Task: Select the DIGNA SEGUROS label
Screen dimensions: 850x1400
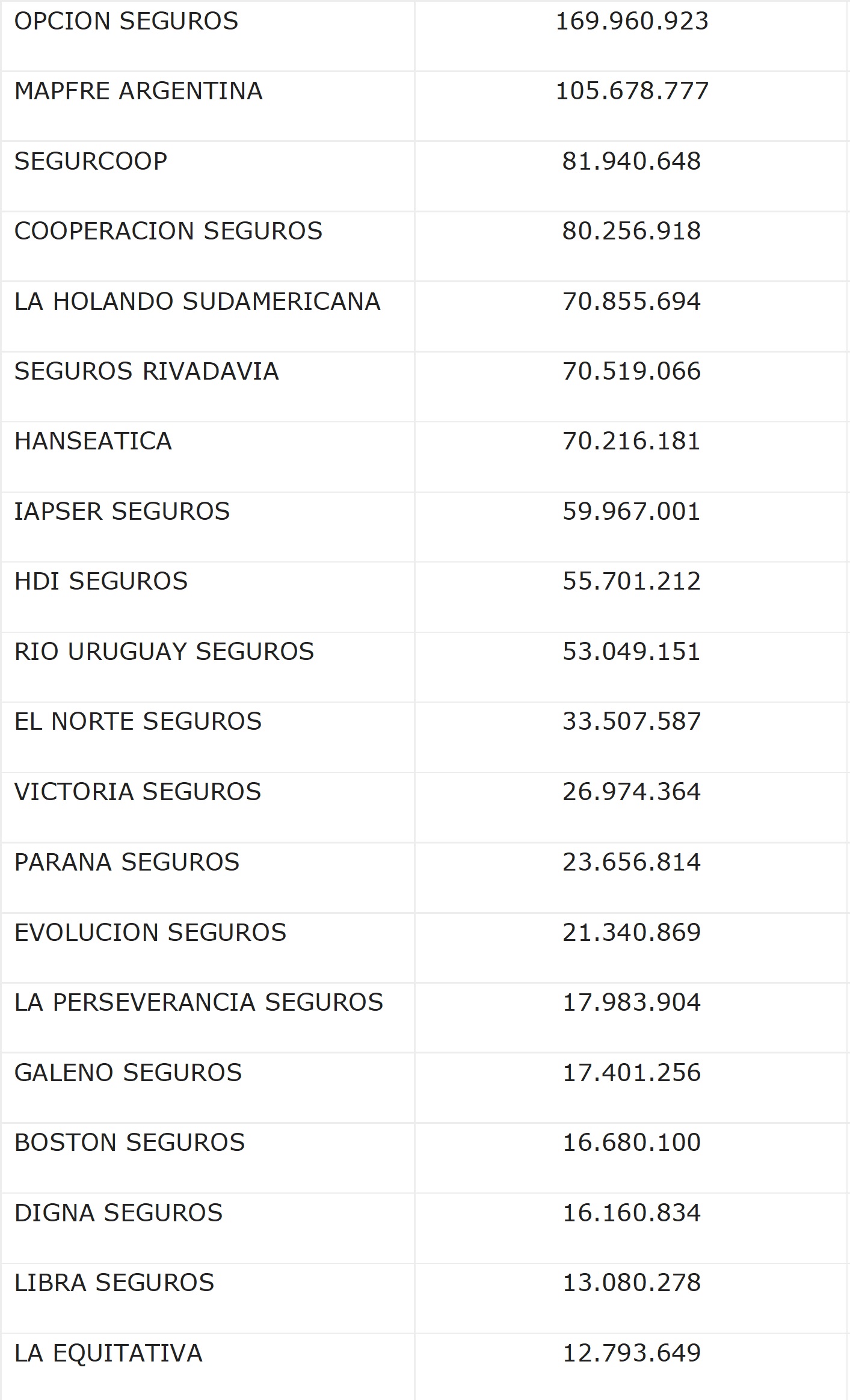Action: 119,1213
